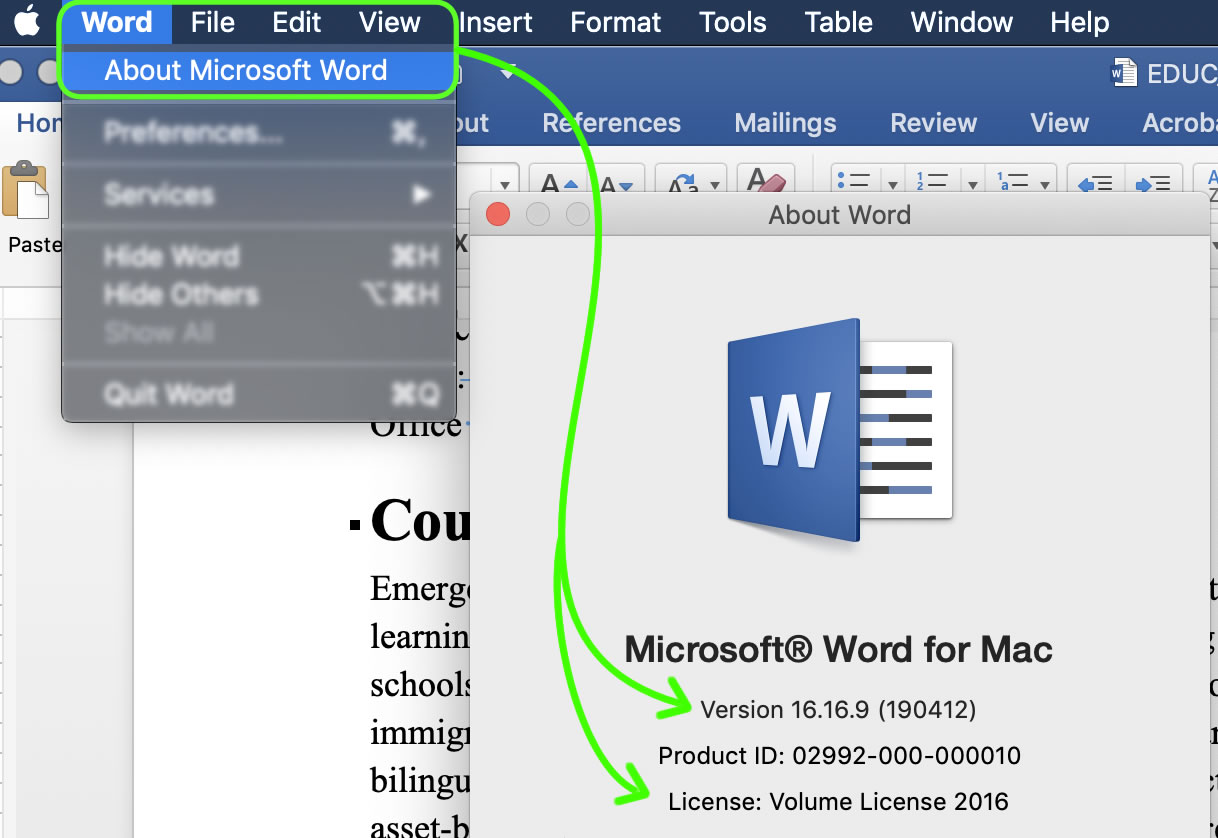Open the Table menu
Screen dimensions: 1218x838
click(839, 22)
